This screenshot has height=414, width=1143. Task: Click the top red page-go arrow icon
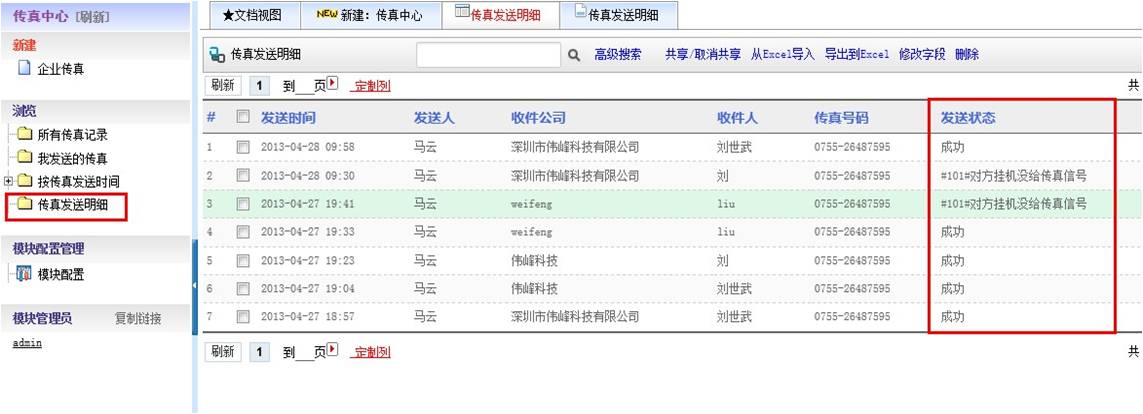pyautogui.click(x=334, y=84)
